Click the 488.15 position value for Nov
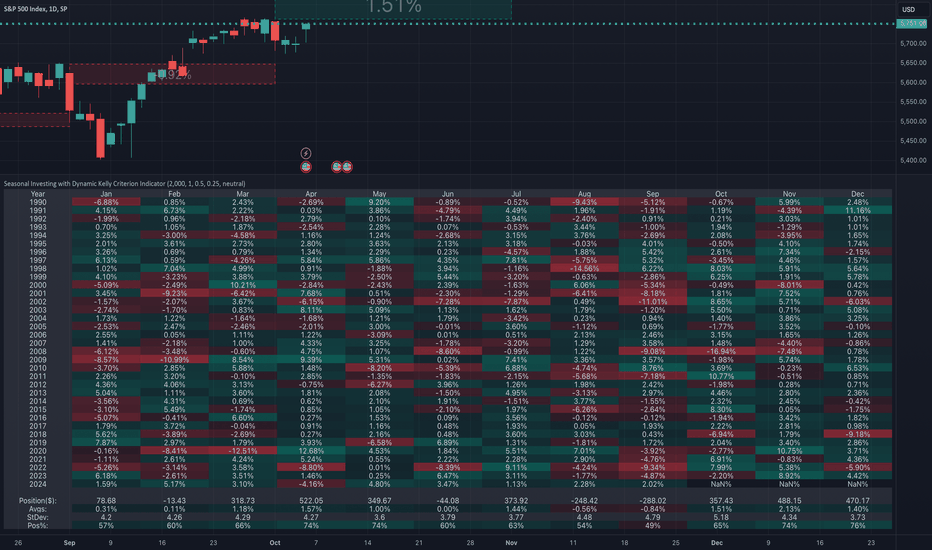 point(789,501)
